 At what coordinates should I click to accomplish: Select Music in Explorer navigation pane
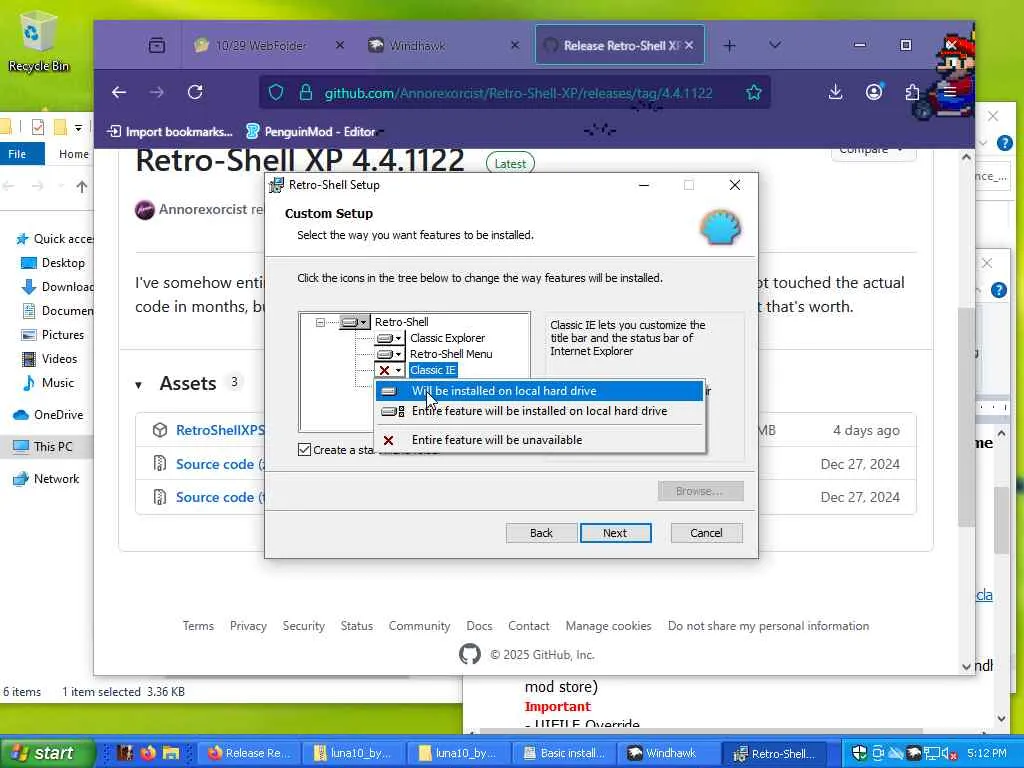point(51,383)
